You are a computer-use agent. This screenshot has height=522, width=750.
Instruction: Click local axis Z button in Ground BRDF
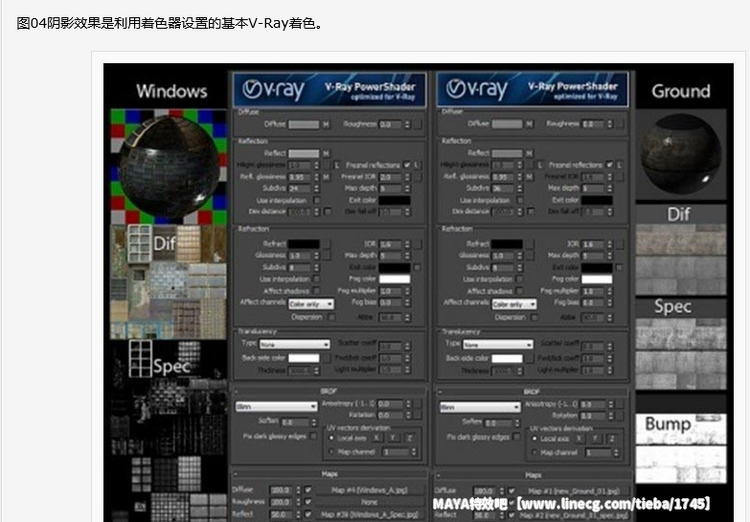(x=612, y=438)
